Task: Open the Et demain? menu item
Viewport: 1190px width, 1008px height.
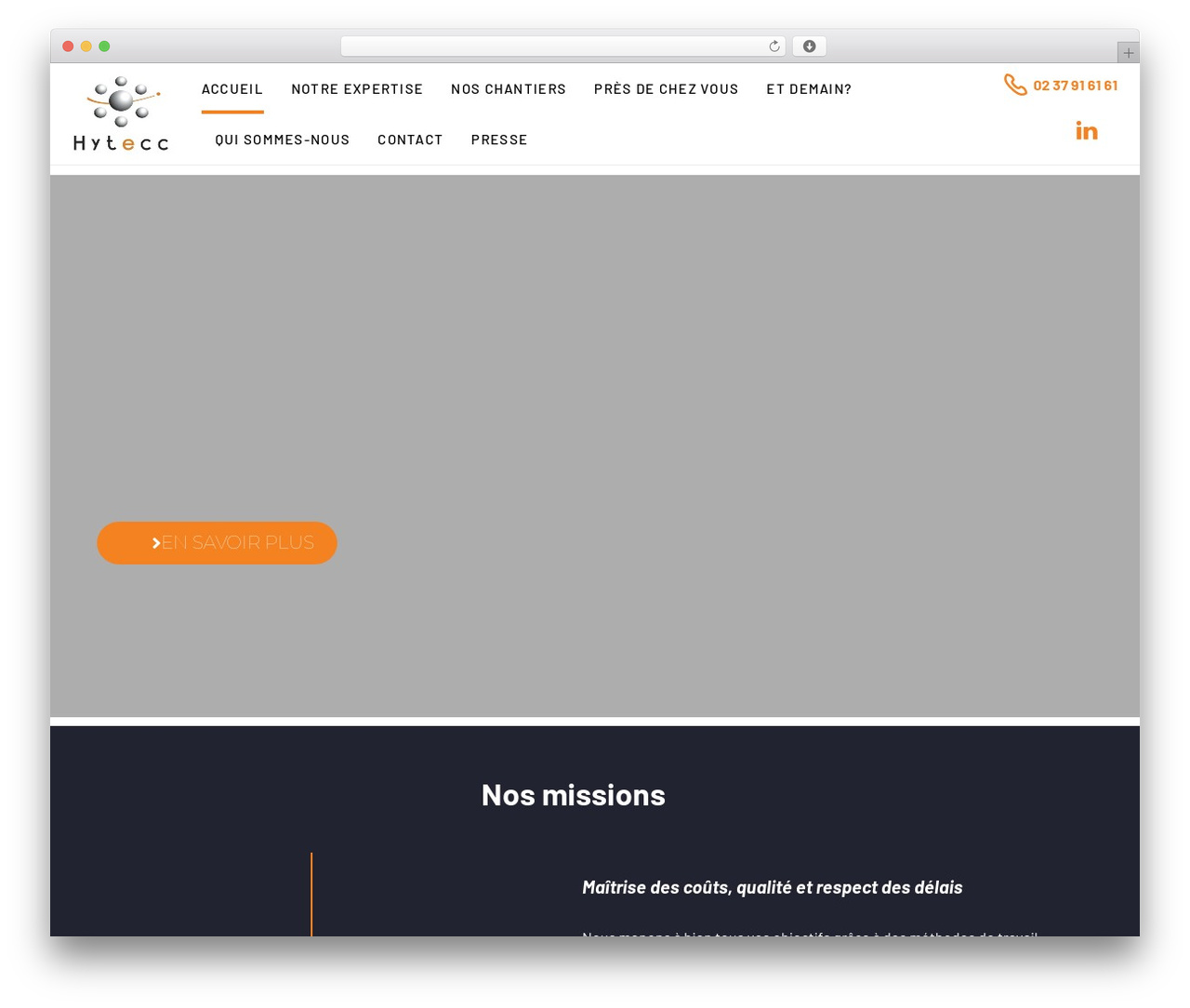Action: (809, 89)
